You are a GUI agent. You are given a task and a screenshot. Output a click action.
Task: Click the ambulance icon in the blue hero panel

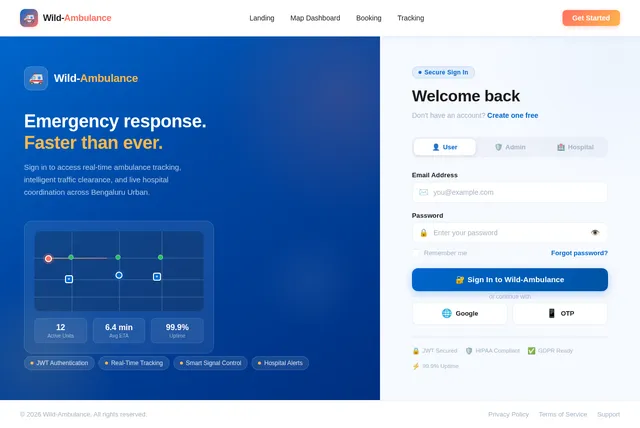pyautogui.click(x=36, y=78)
